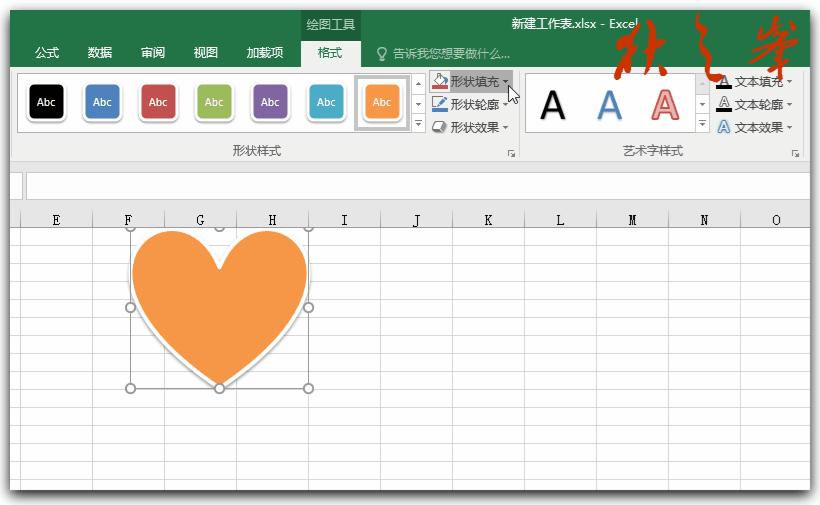Click the lightbulb tell-me icon
Screen dimensions: 820x505
(x=382, y=53)
